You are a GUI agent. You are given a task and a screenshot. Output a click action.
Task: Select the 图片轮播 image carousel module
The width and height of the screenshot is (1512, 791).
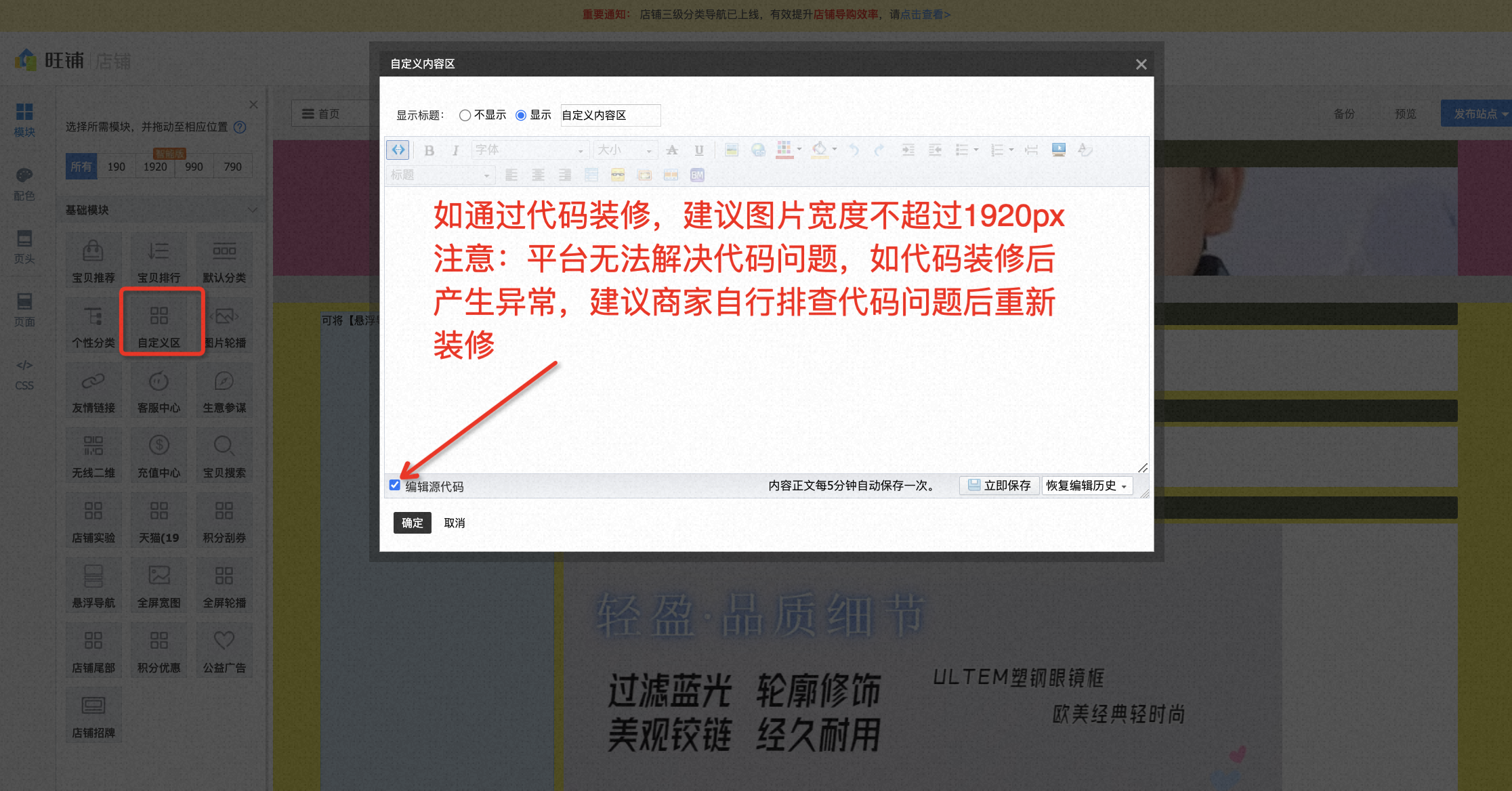coord(224,326)
